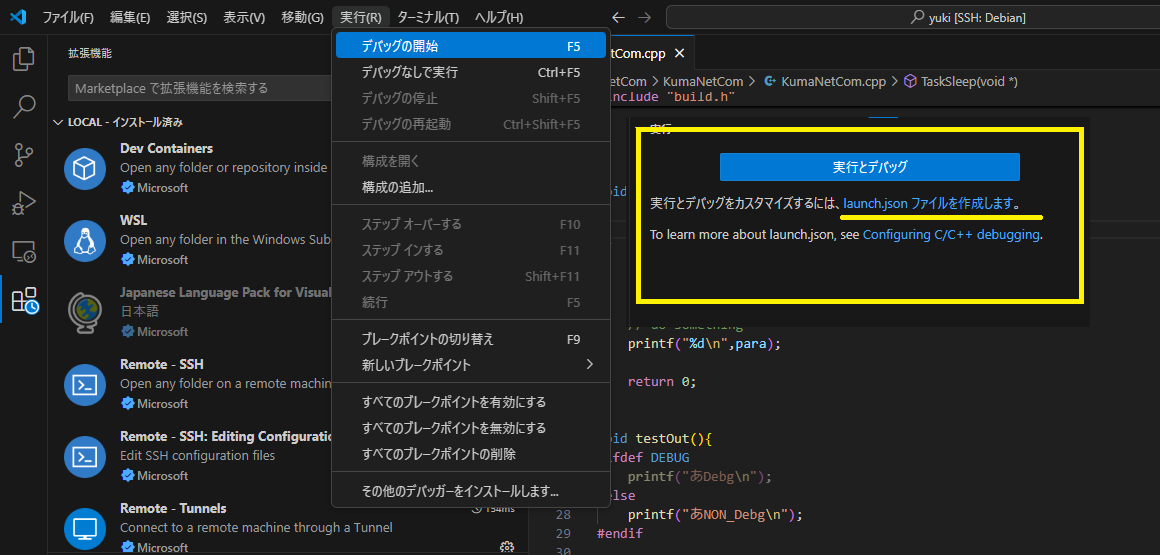The width and height of the screenshot is (1160, 555).
Task: Select the Dev Containers extension title
Action: pyautogui.click(x=166, y=148)
